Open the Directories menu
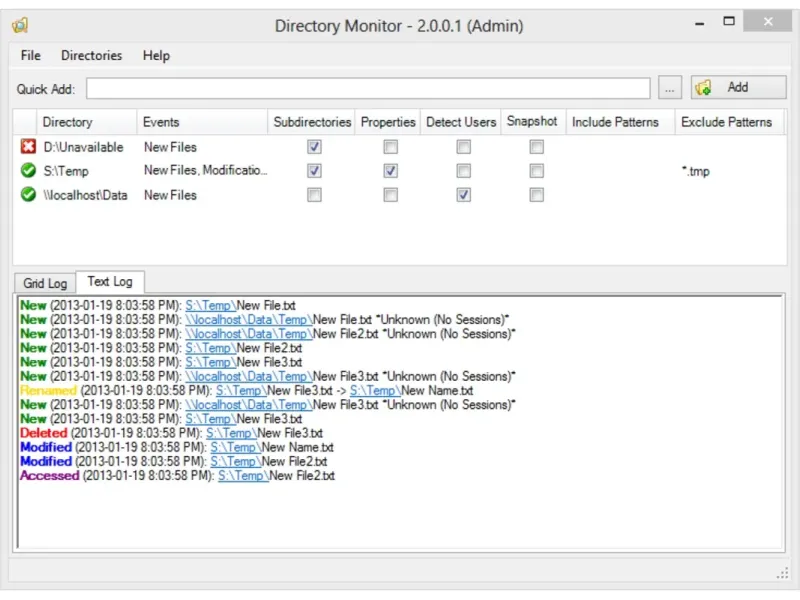The image size is (800, 600). pos(91,55)
